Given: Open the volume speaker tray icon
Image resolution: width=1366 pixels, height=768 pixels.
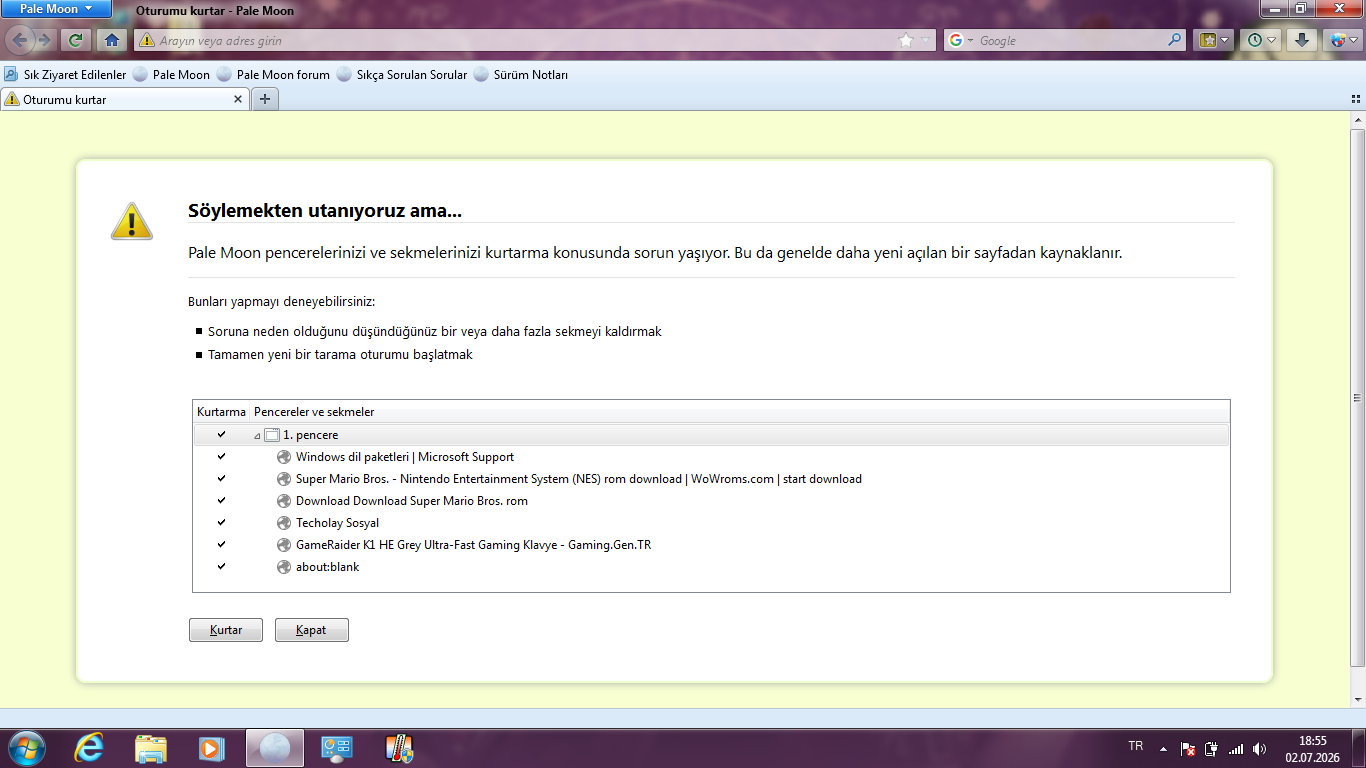Looking at the screenshot, I should coord(1259,748).
